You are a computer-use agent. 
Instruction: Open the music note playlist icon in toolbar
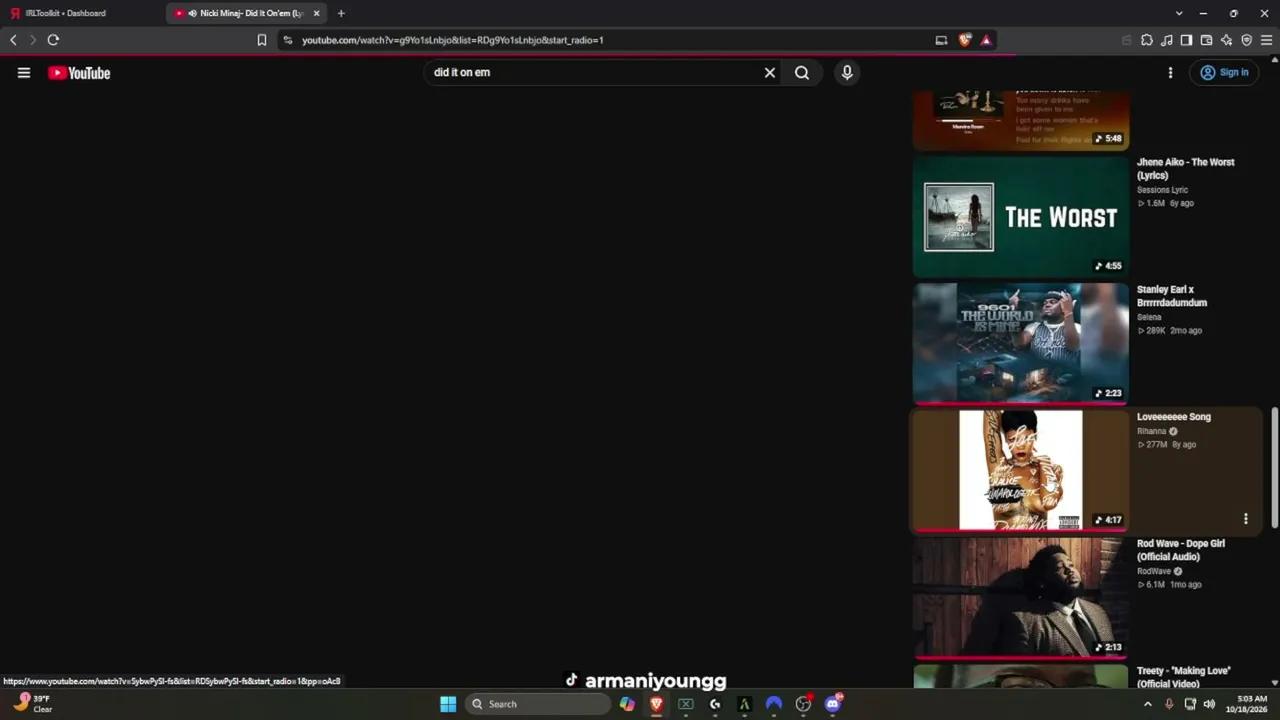click(1167, 40)
